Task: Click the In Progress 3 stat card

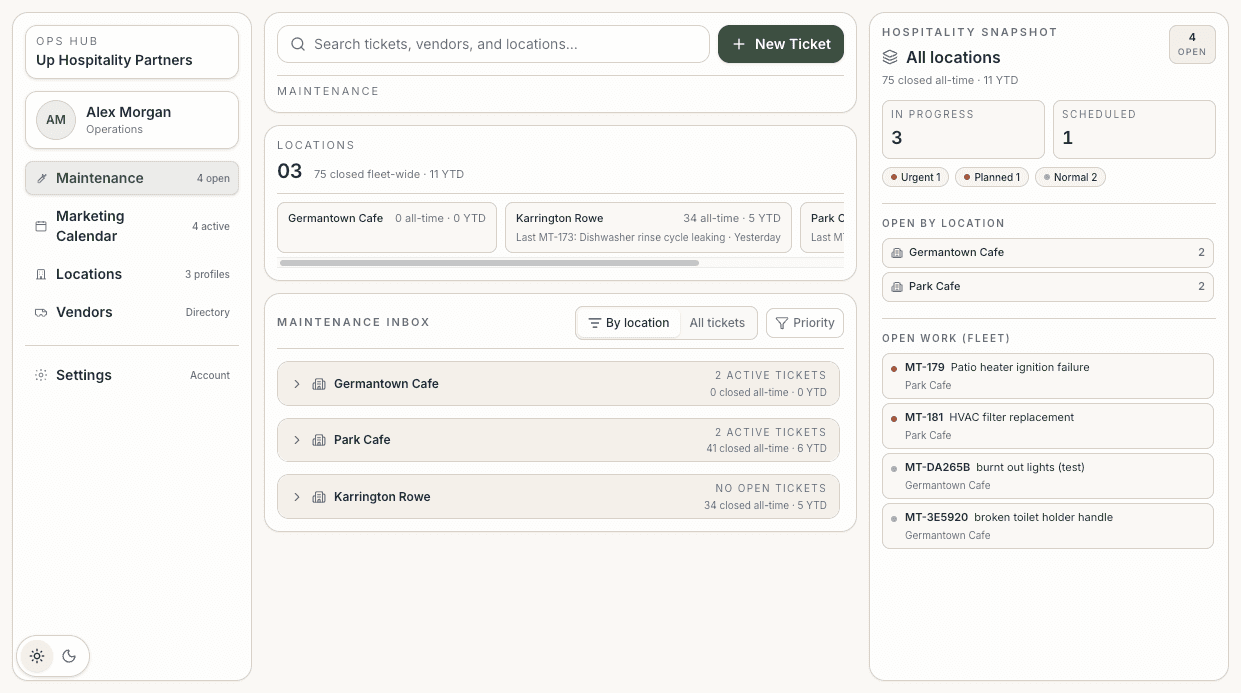Action: pos(963,129)
